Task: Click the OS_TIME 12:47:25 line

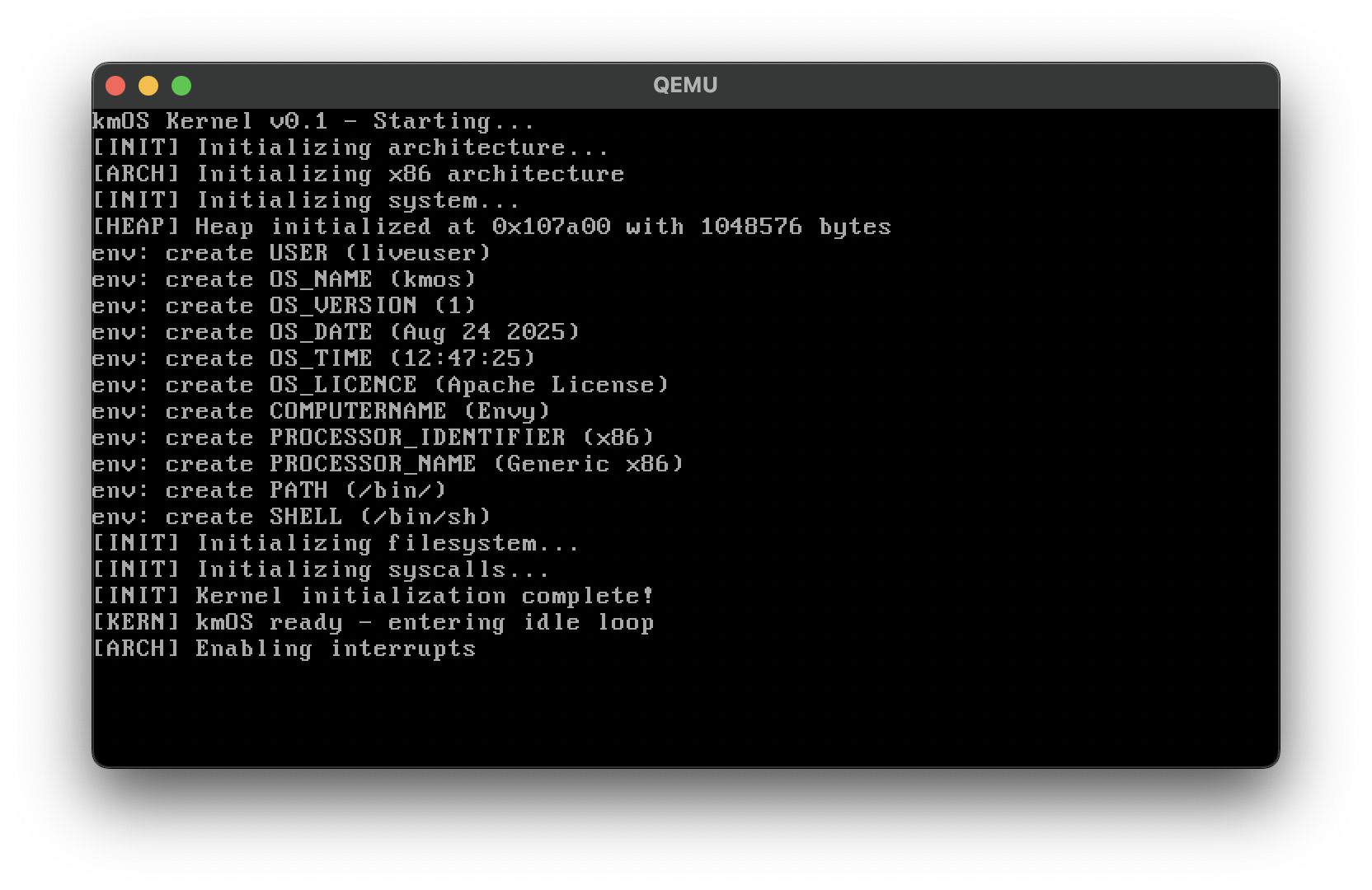Action: 312,358
